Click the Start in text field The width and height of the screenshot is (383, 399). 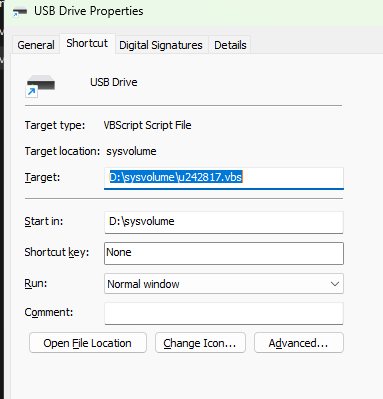click(x=224, y=222)
